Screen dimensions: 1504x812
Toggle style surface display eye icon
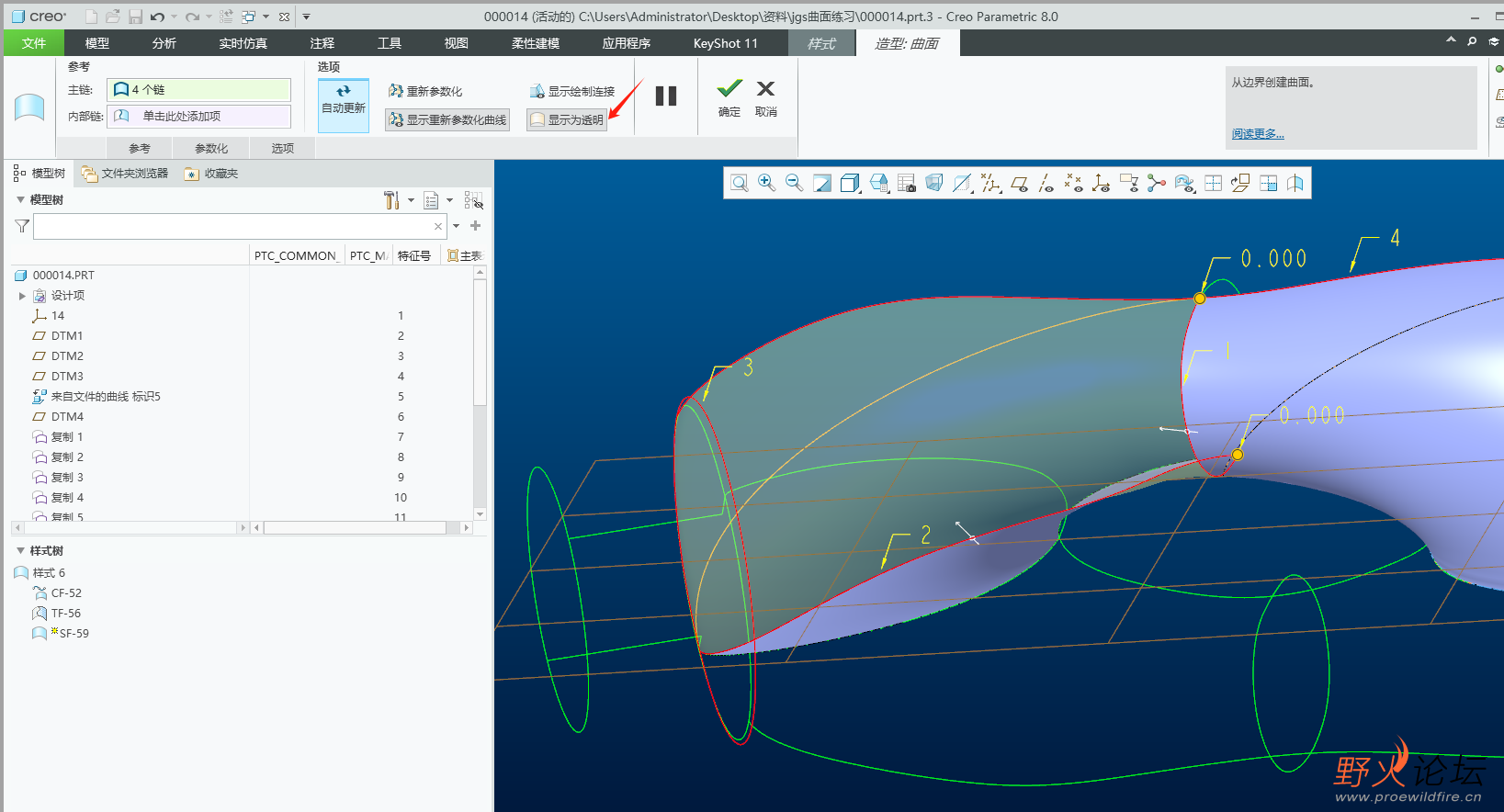(x=1185, y=183)
